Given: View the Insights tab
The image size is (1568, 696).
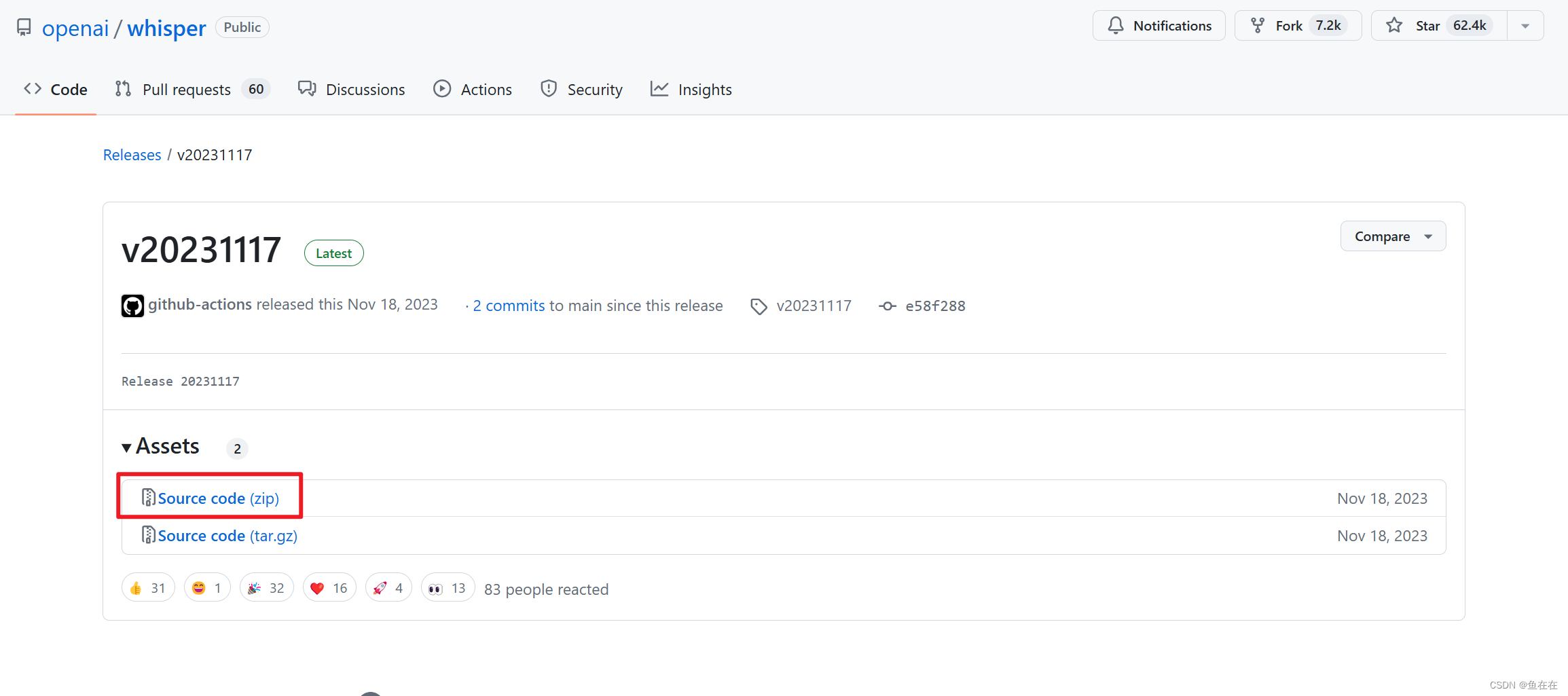Looking at the screenshot, I should click(691, 89).
